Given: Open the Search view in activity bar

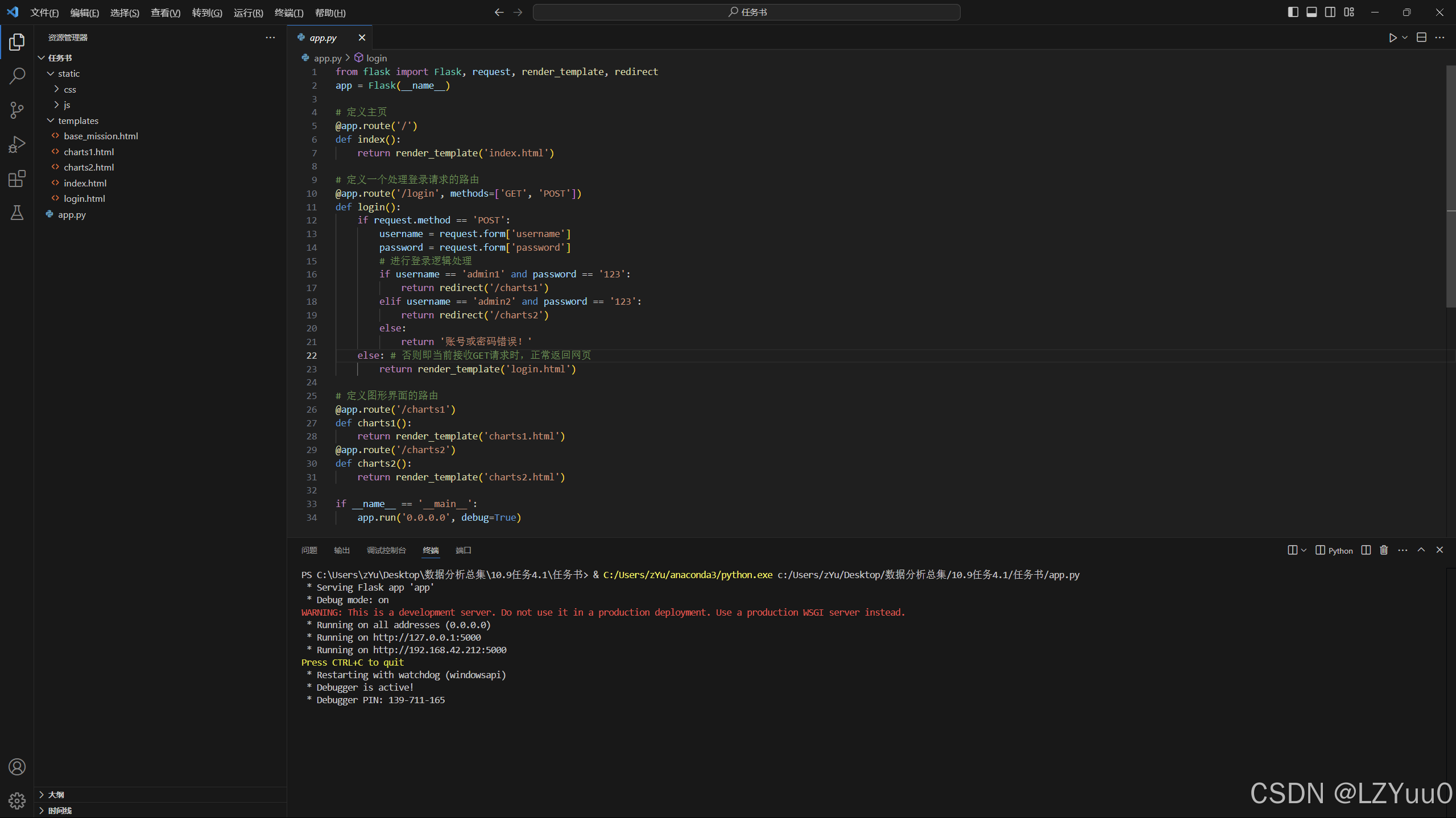Looking at the screenshot, I should pos(17,76).
